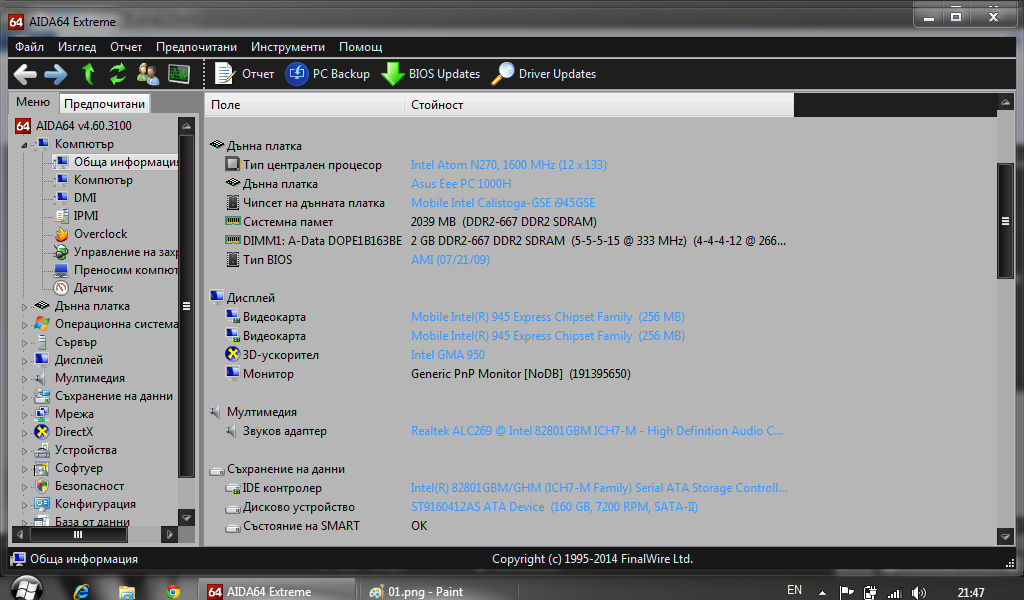Open the Отчет menu in menu bar
The width and height of the screenshot is (1024, 600).
click(126, 47)
